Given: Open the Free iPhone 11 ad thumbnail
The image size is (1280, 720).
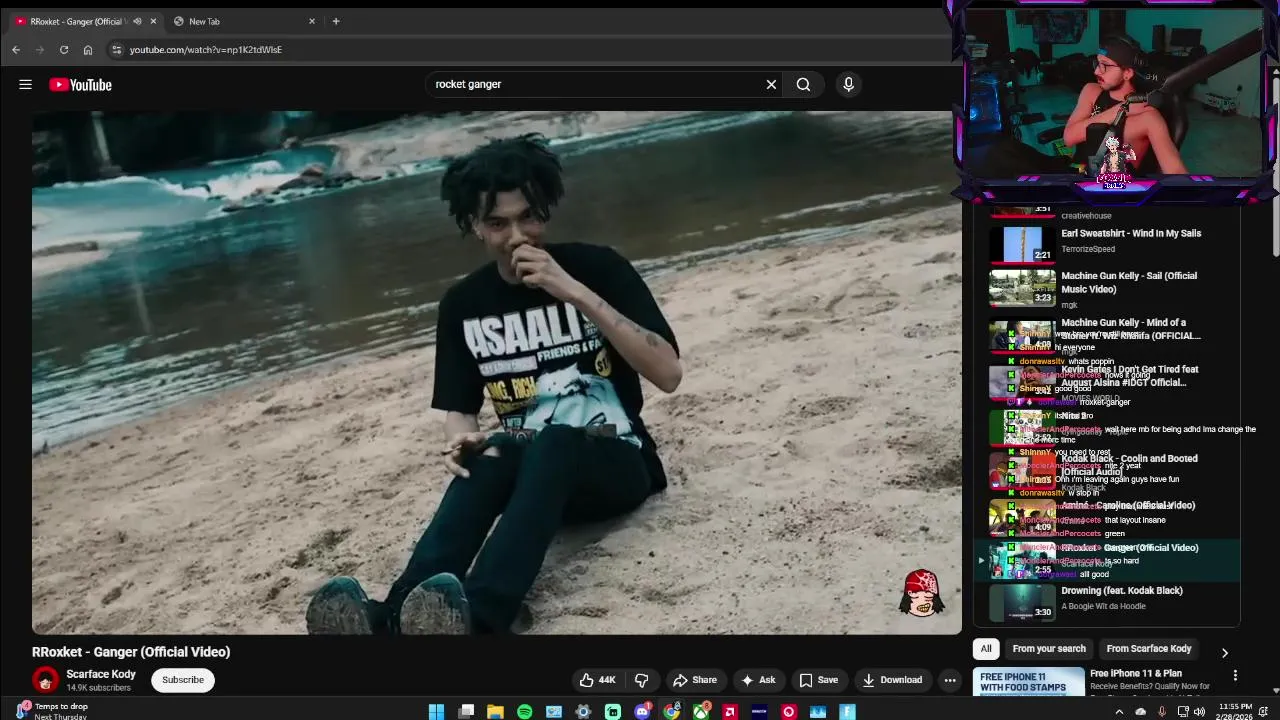Looking at the screenshot, I should (x=1029, y=682).
